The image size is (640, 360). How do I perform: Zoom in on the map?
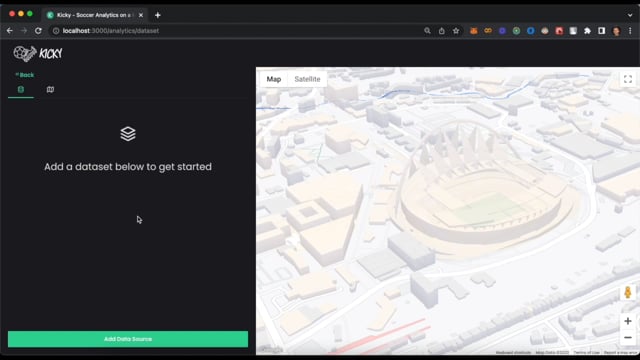(x=628, y=321)
